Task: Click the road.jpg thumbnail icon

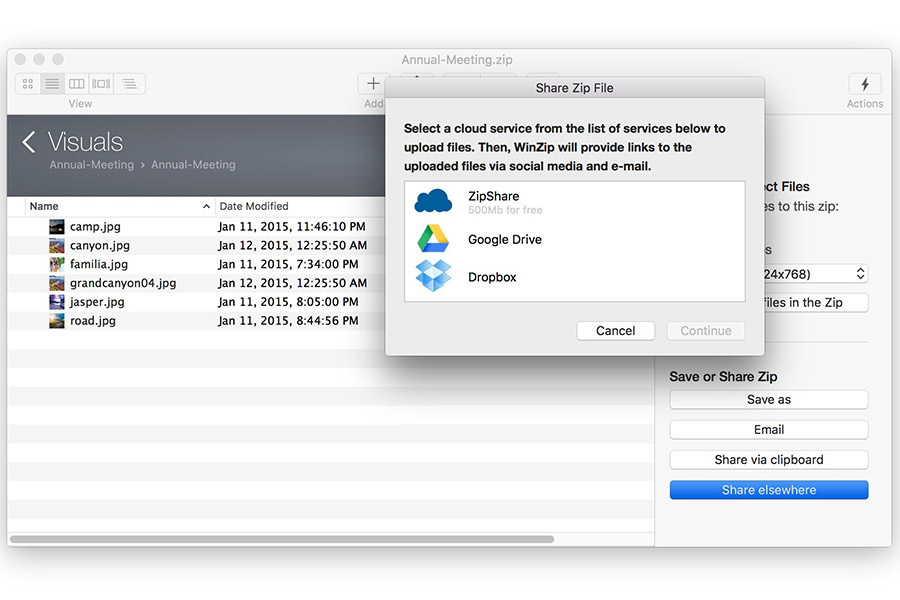Action: (x=57, y=321)
